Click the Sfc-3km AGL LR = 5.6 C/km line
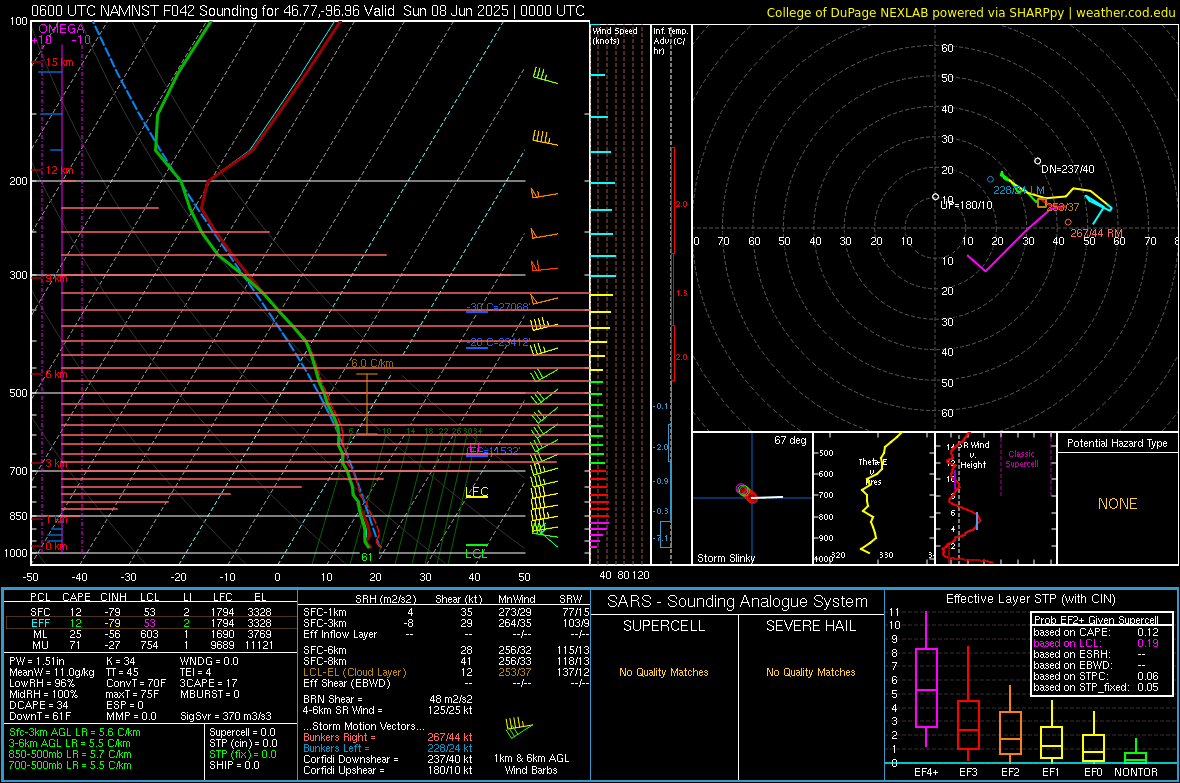The height and width of the screenshot is (783, 1180). pyautogui.click(x=75, y=732)
